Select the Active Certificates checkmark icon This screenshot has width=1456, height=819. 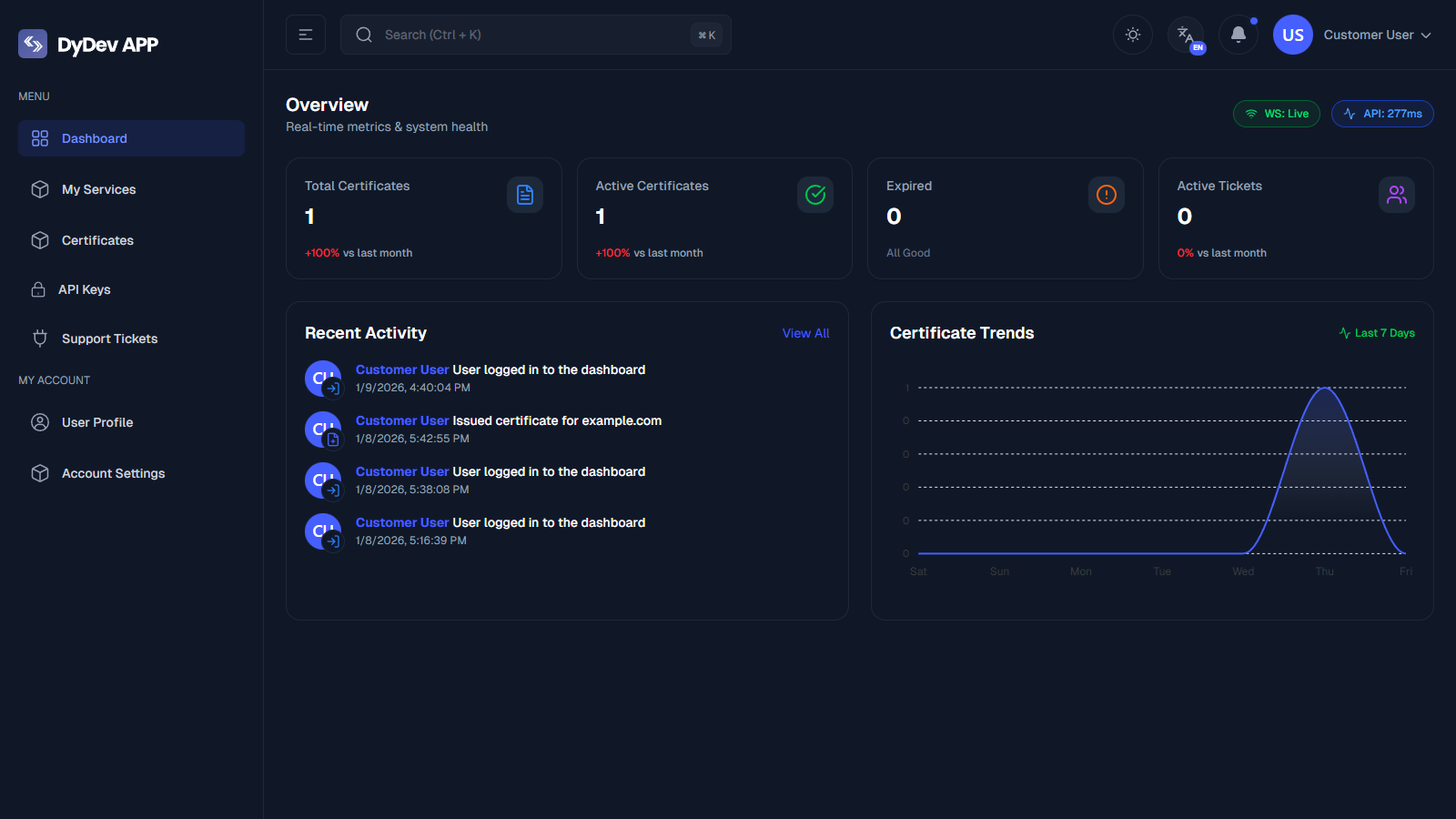coord(815,194)
